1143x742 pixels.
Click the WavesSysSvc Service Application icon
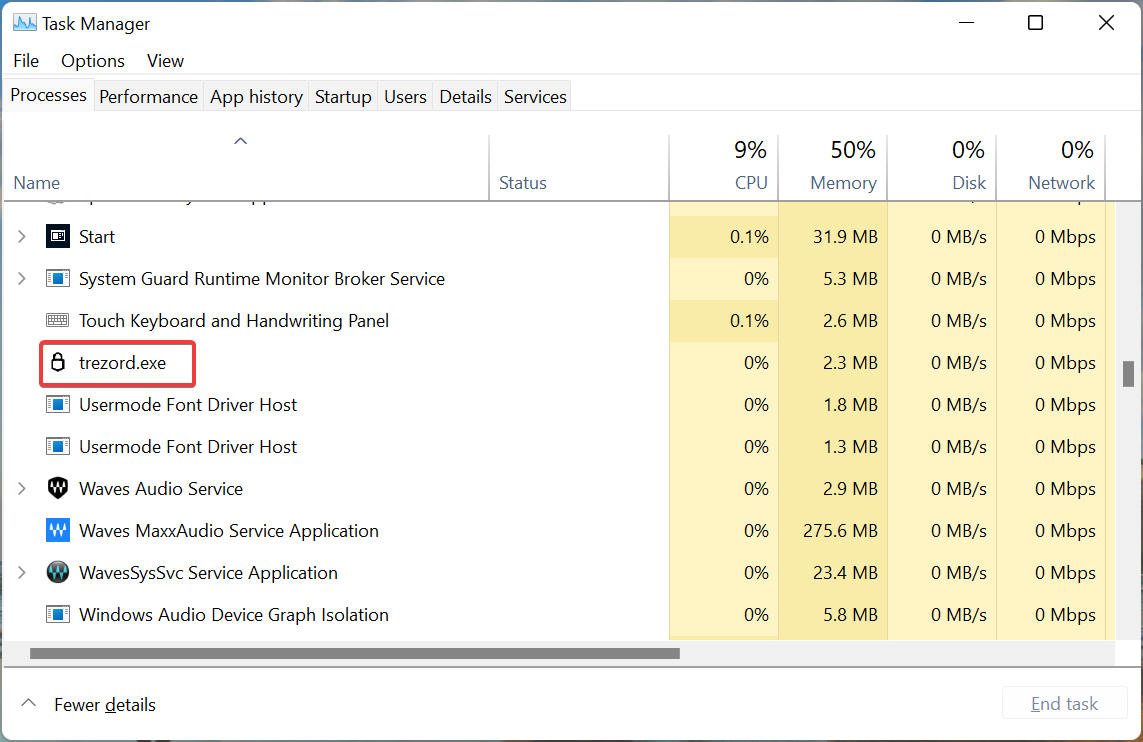58,572
